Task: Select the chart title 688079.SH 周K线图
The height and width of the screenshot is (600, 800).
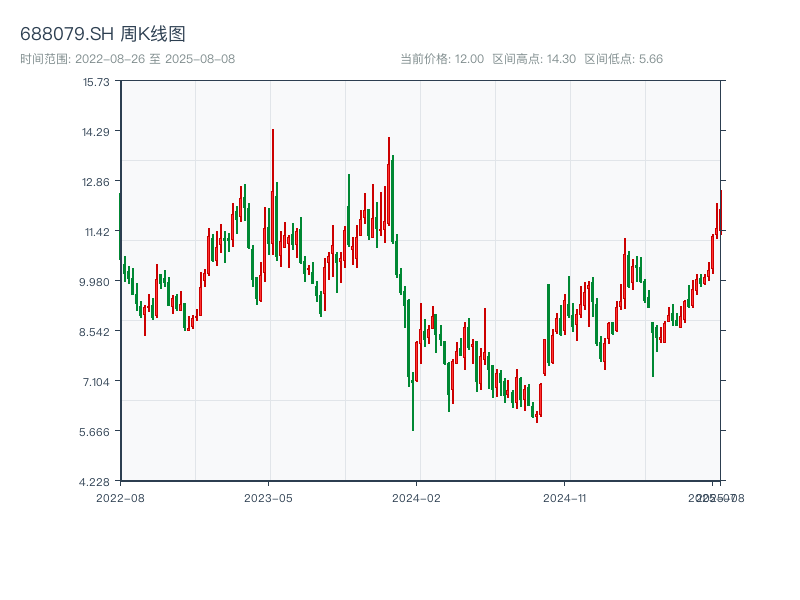Action: pos(103,34)
